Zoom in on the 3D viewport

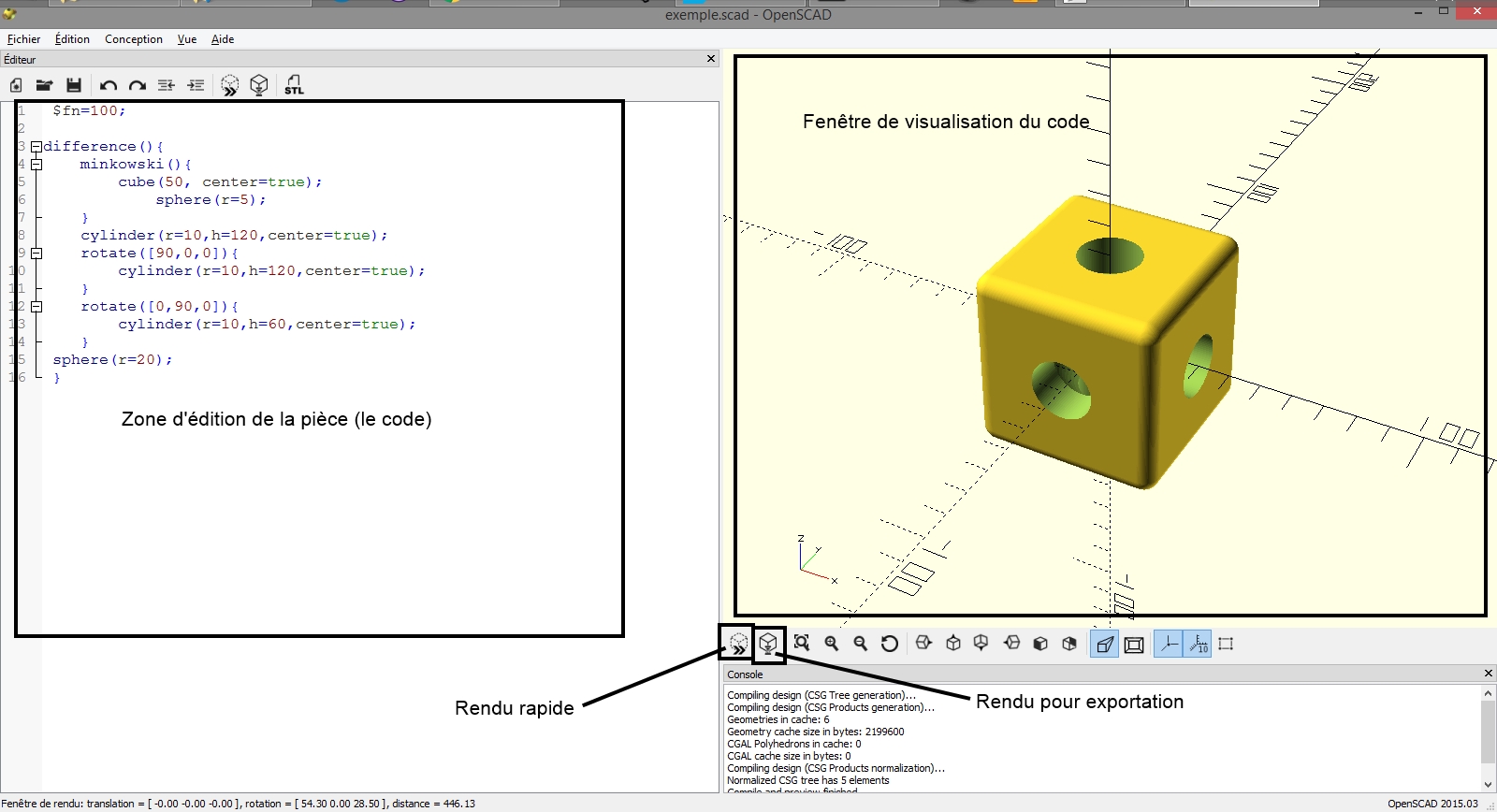(831, 644)
